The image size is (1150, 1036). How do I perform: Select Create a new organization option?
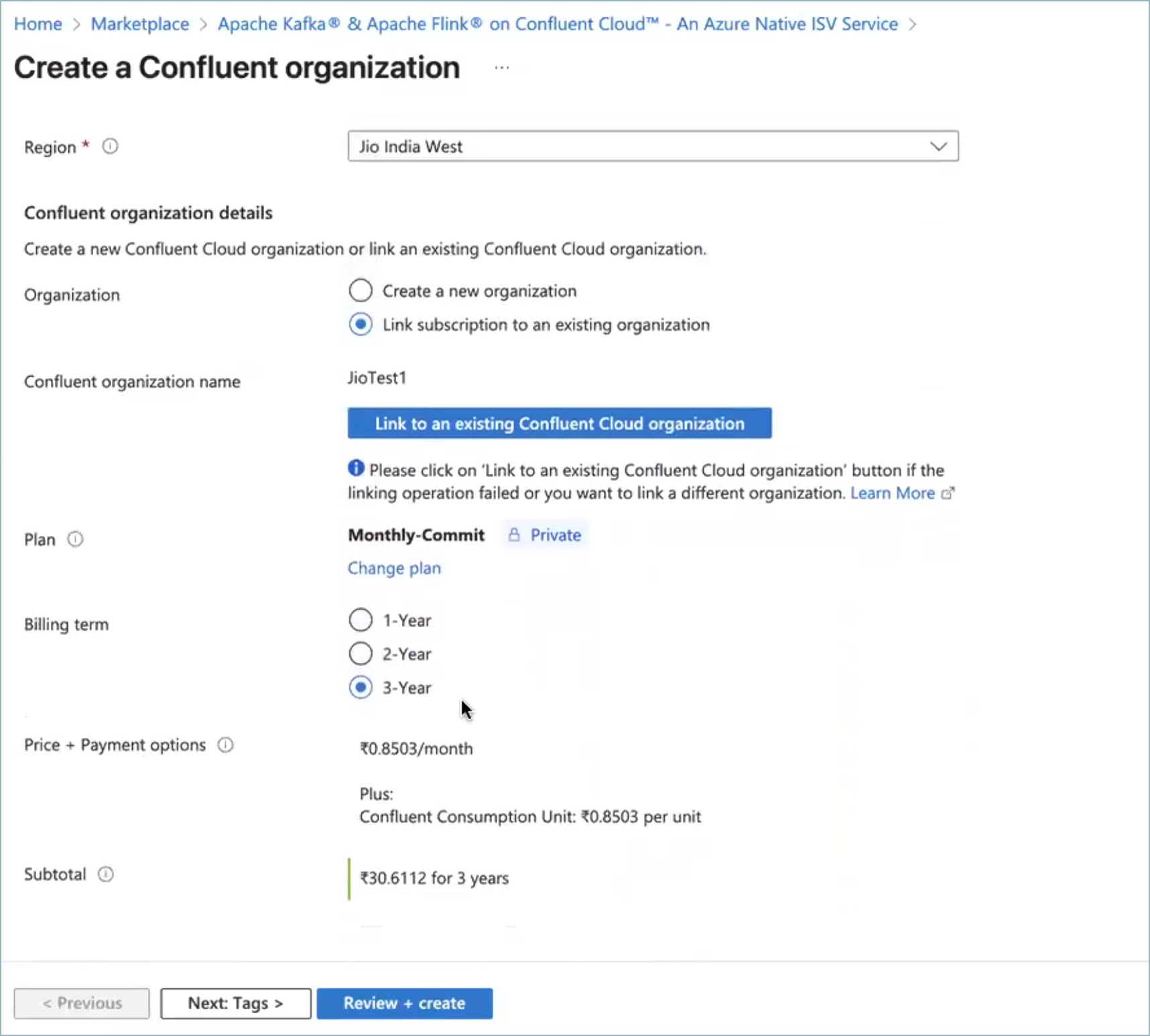point(361,291)
